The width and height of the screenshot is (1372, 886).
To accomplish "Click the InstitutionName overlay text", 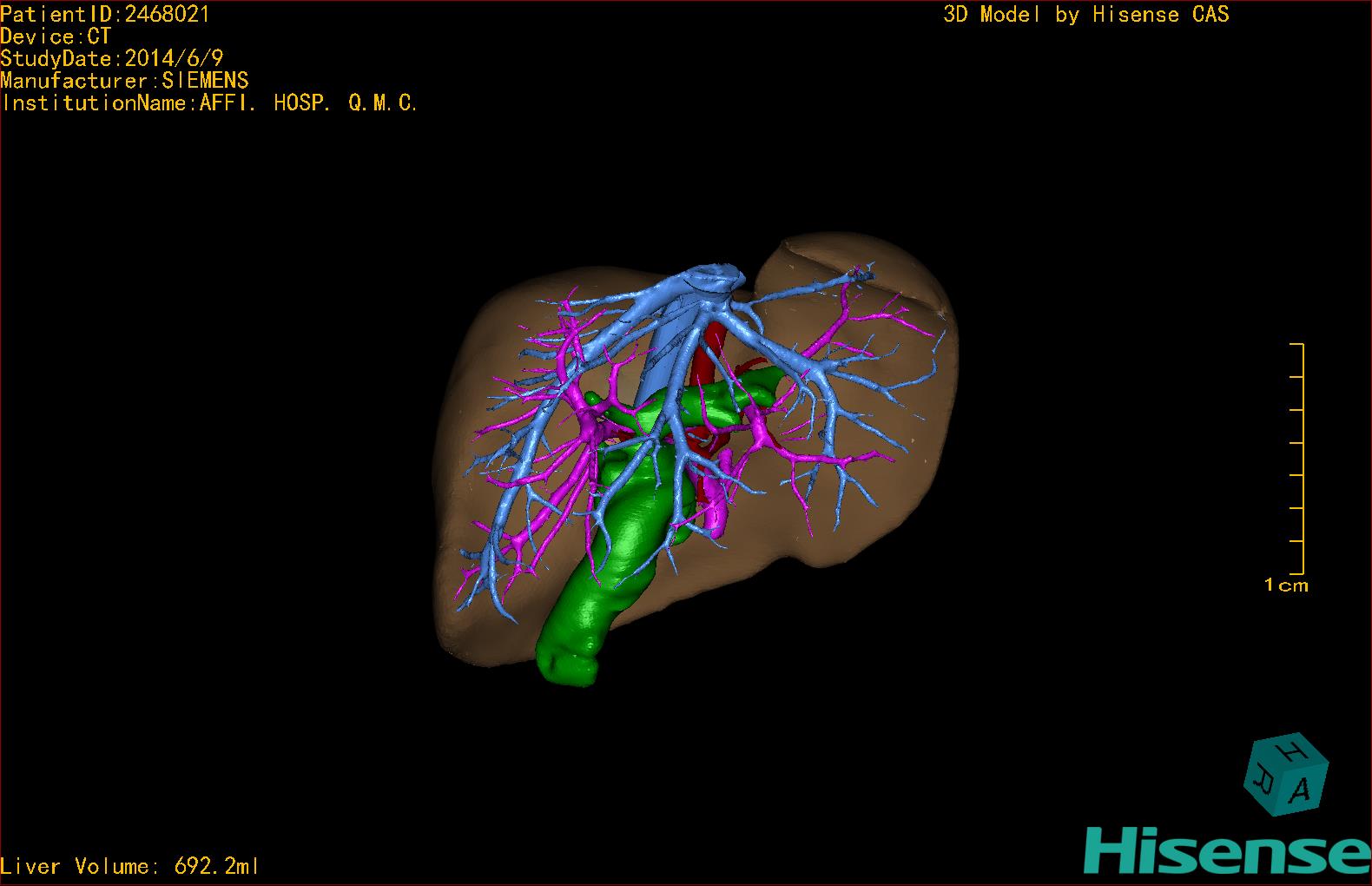I will click(x=209, y=103).
